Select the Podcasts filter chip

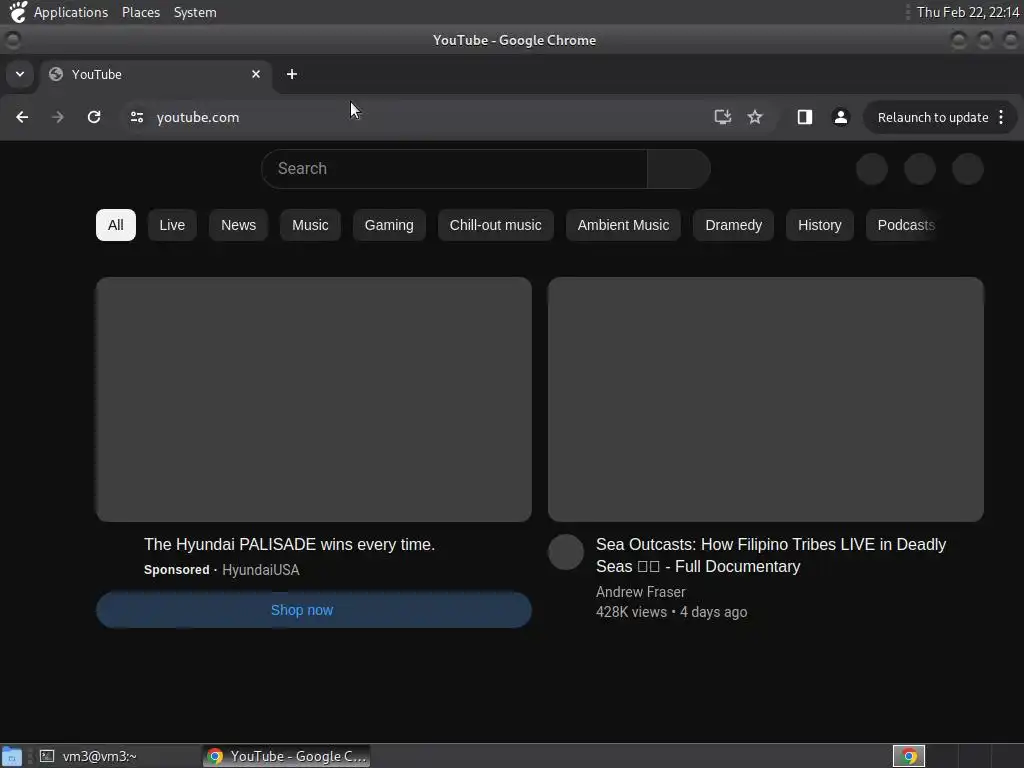tap(905, 225)
